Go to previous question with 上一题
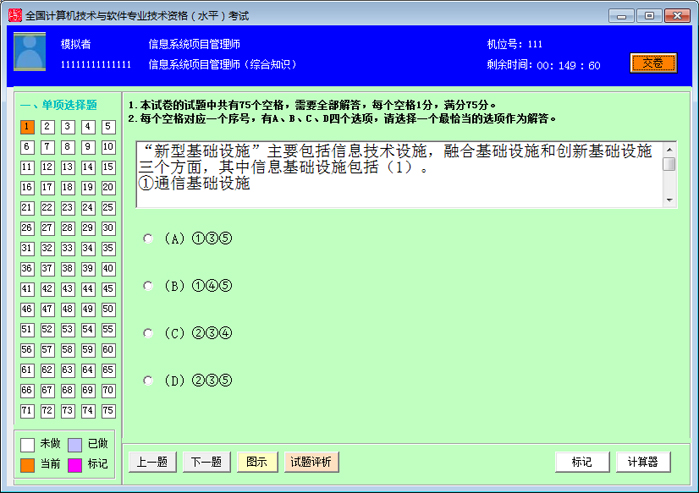Screen dimensions: 699x493 [x=152, y=462]
